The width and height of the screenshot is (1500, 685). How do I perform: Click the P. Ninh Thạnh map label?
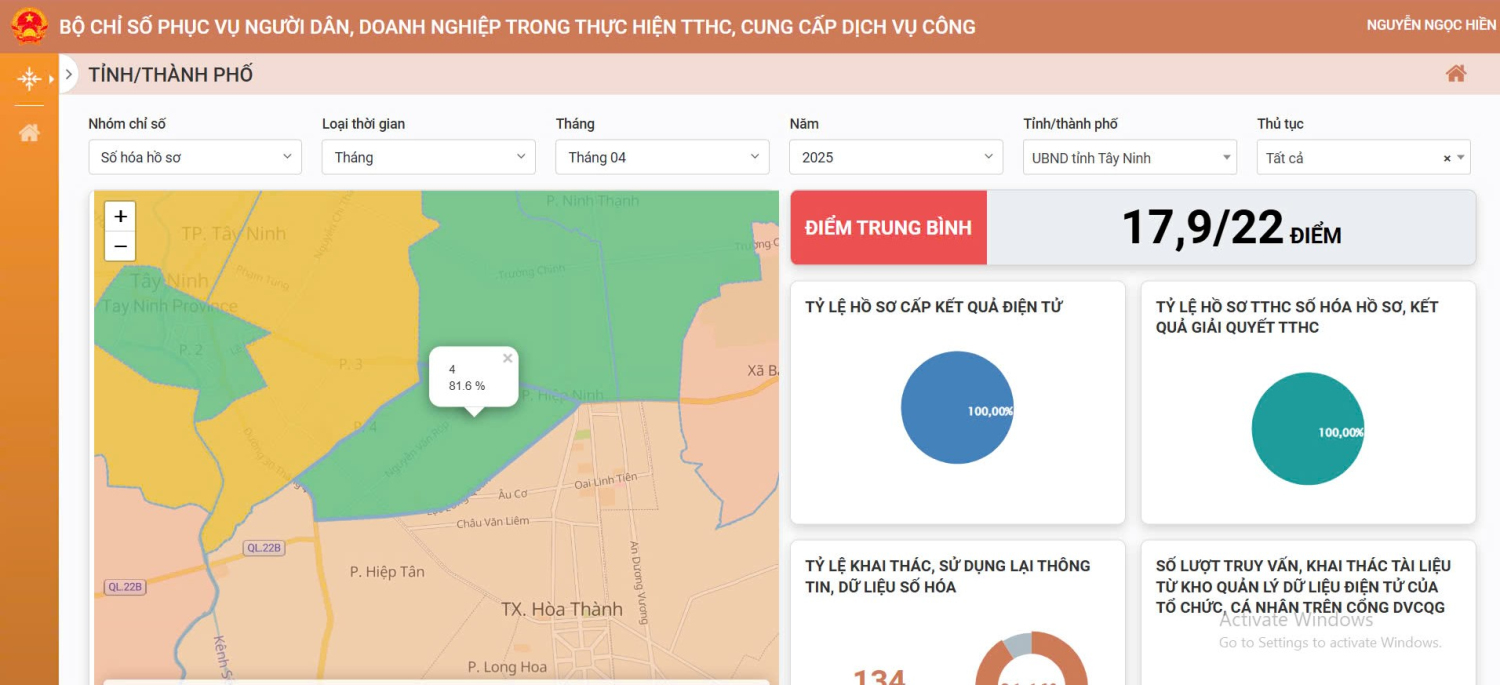point(592,200)
